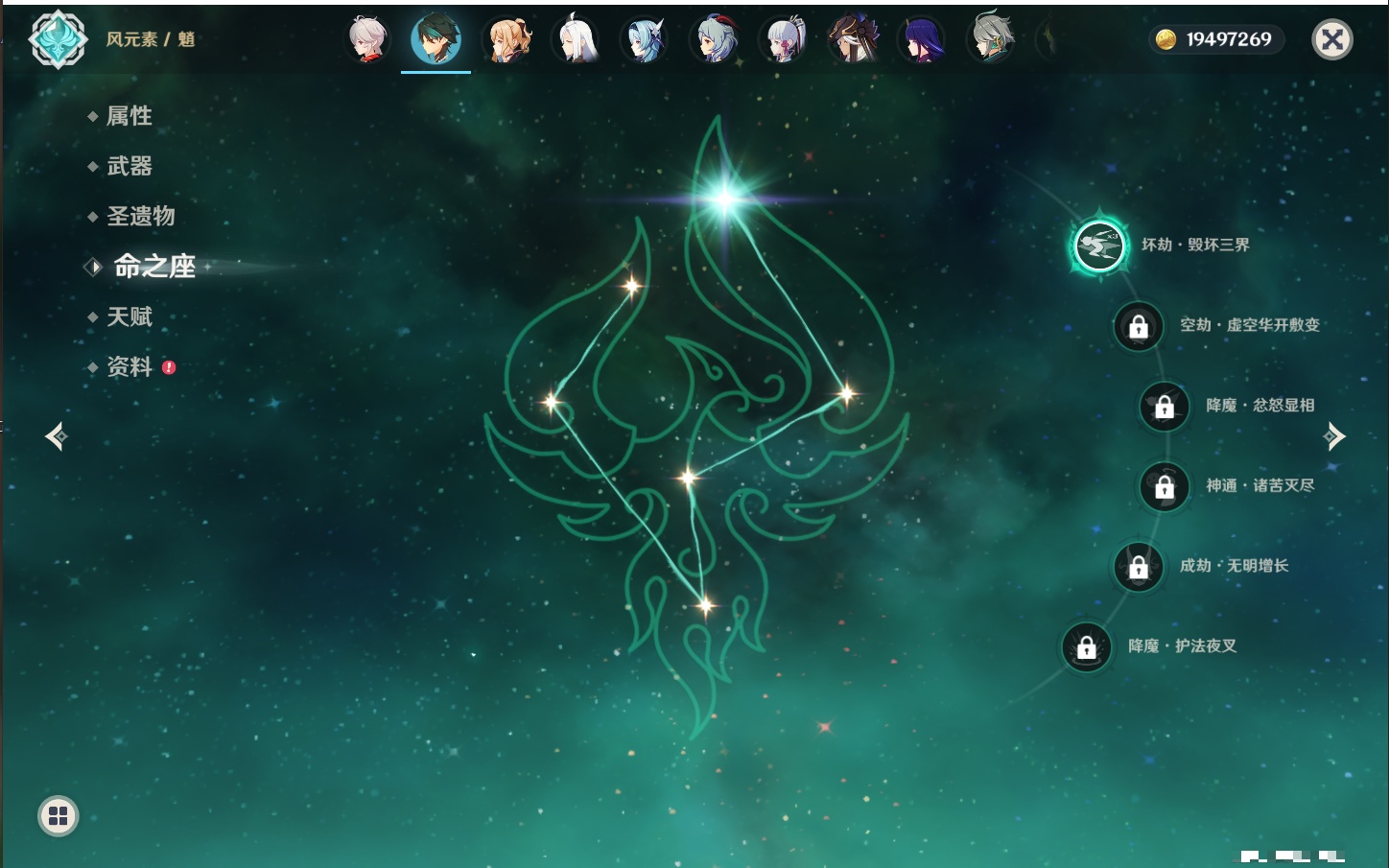
Task: Select locked constellation 降魔·护法夜叉
Action: (1087, 647)
